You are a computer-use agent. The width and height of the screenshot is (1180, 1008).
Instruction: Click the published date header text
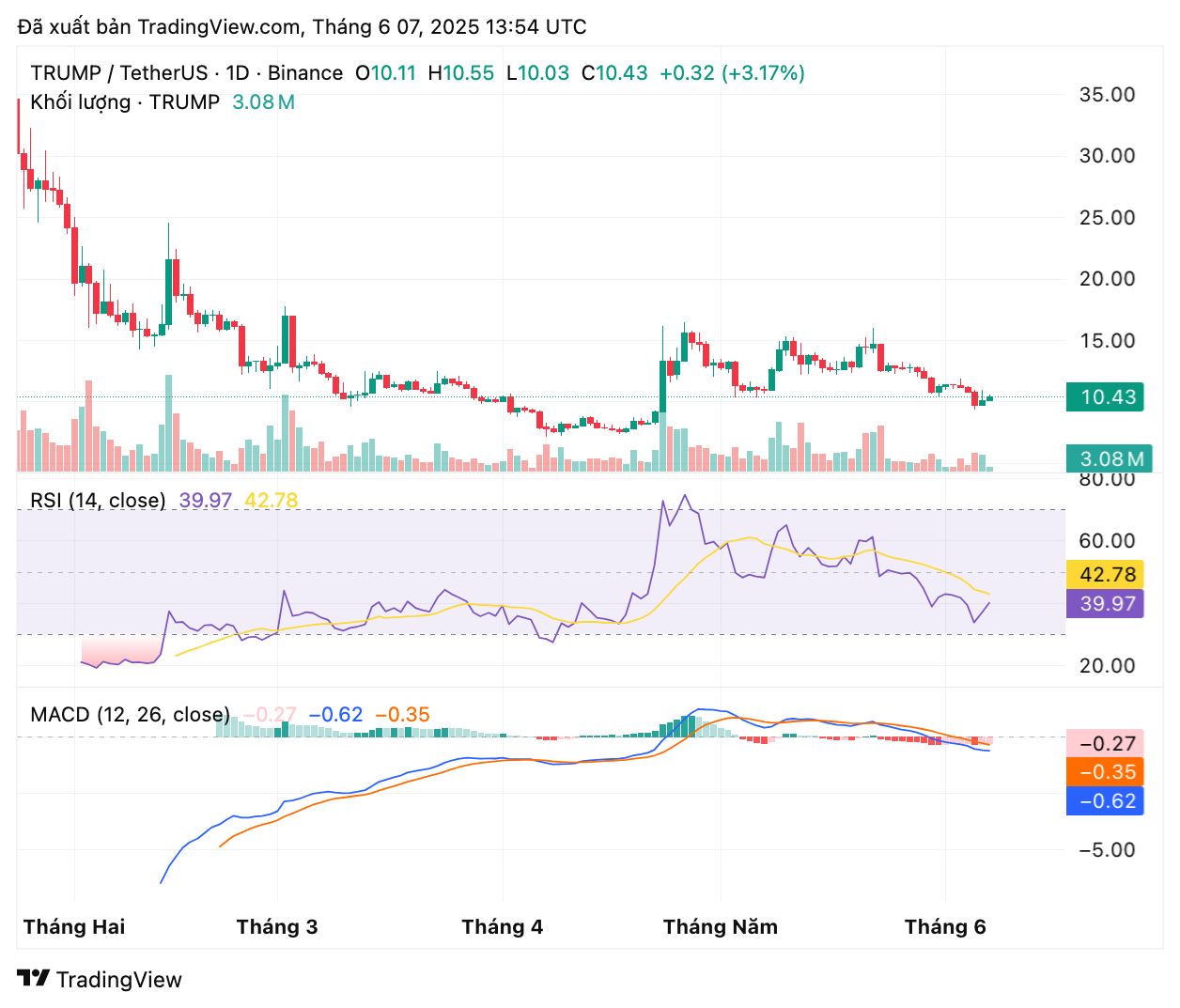pyautogui.click(x=302, y=27)
